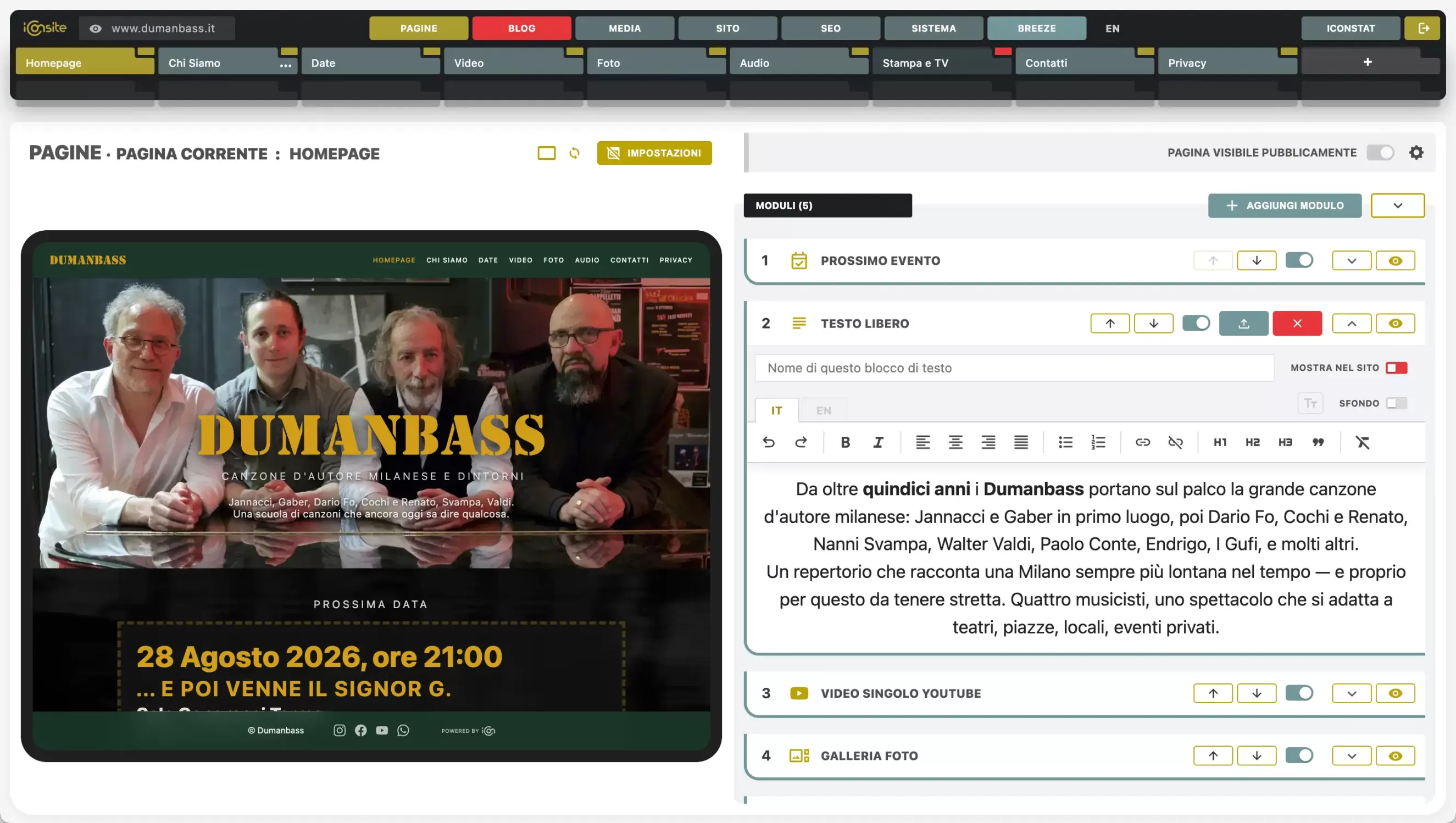Select the Stampa e TV page tab
Screen dimensions: 1456x823
click(x=942, y=62)
